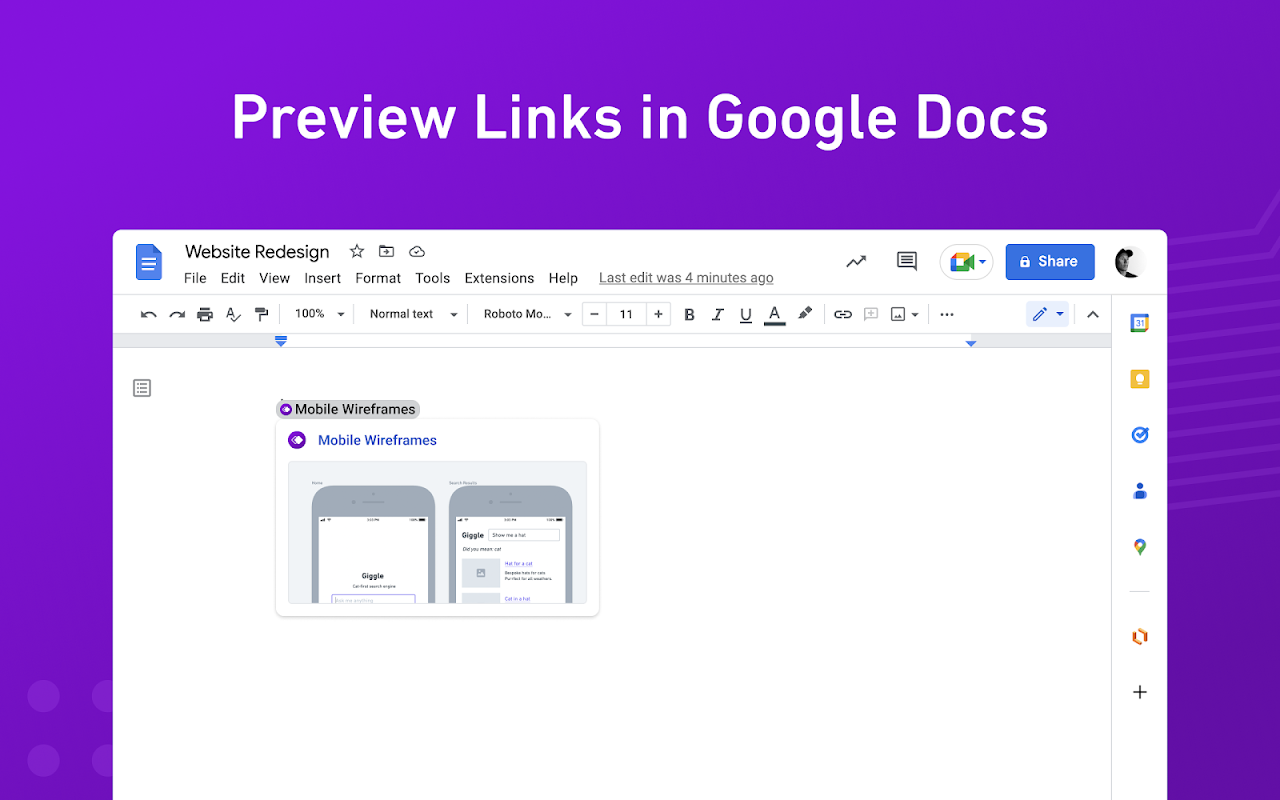The width and height of the screenshot is (1280, 800).
Task: Open the Roboto Mono font dropdown
Action: (527, 314)
